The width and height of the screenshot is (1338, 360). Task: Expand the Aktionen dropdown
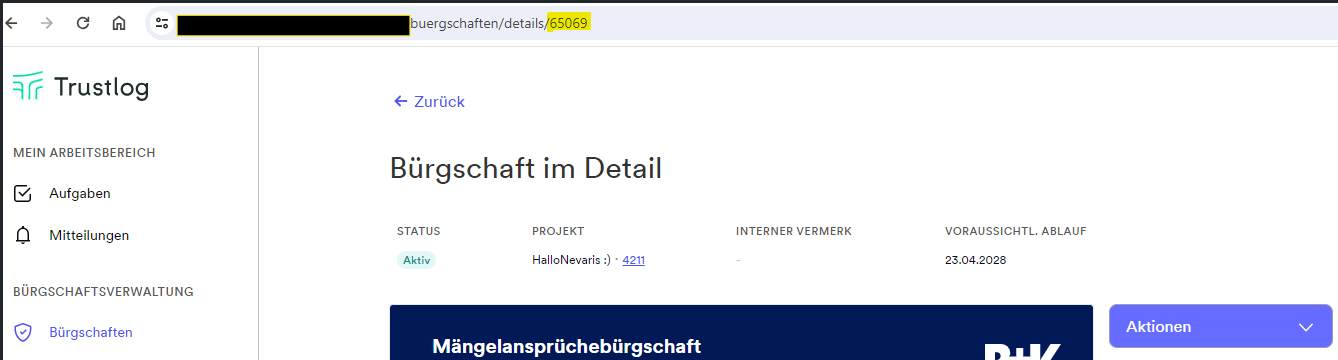[1220, 326]
